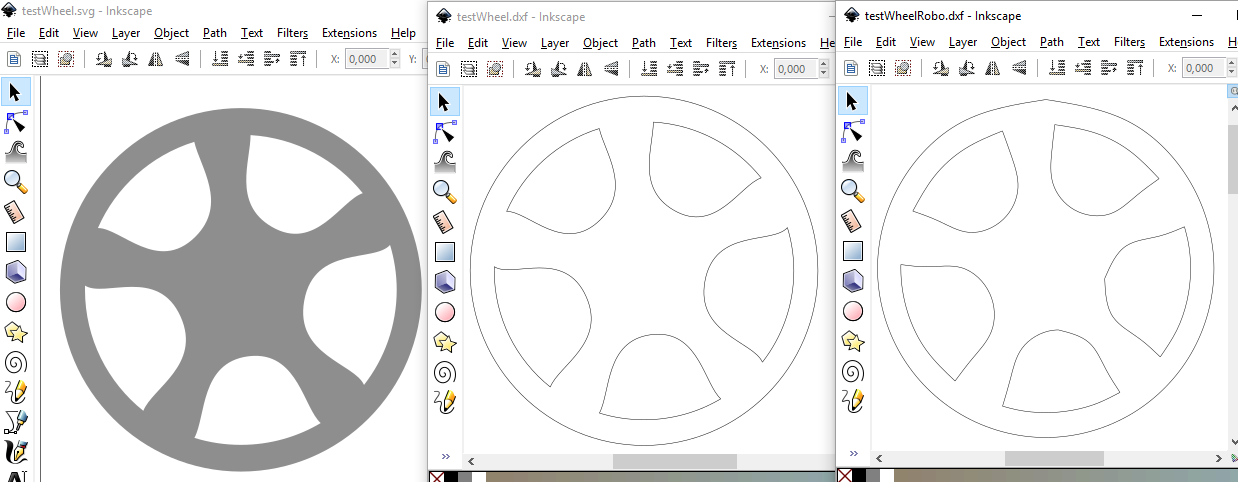Lower selection to bottom in testWheel.svg toolbar
Screen dimensions: 1238x482
pyautogui.click(x=219, y=59)
